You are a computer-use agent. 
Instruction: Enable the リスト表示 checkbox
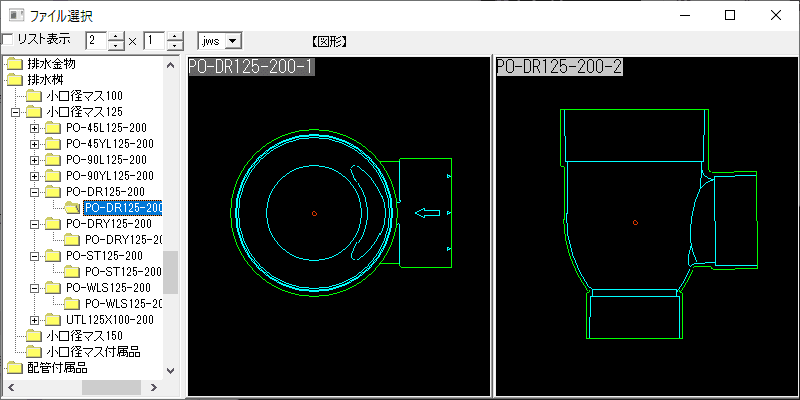point(8,40)
